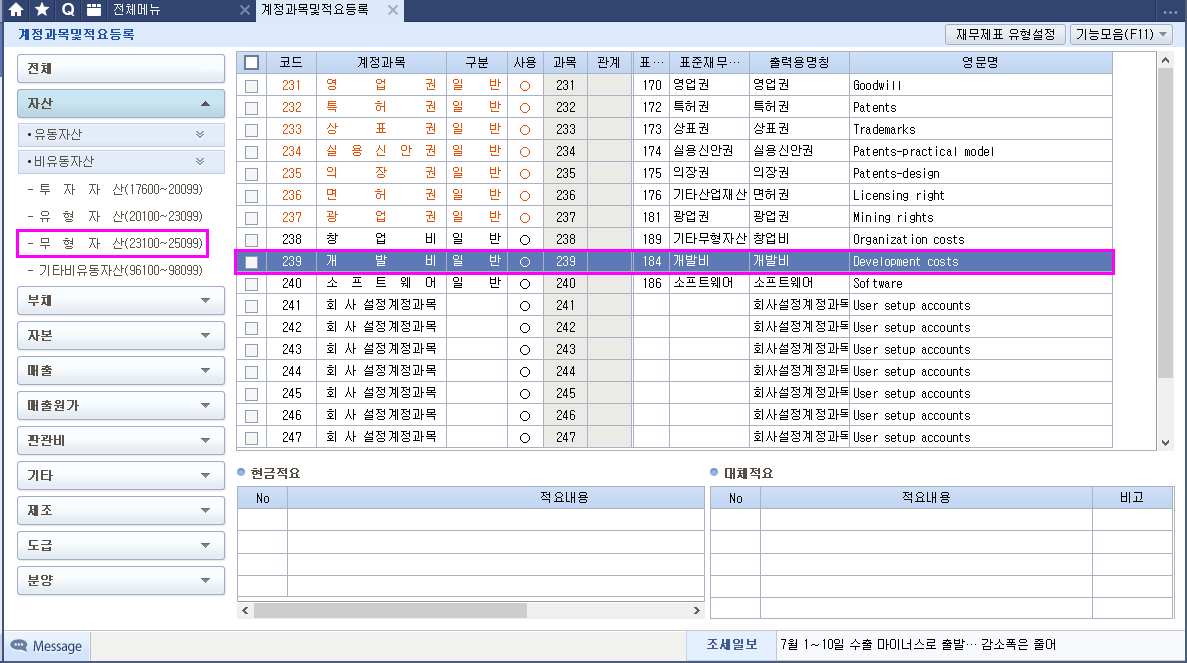
Task: Expand the 비유동자산 subsection
Action: [x=121, y=161]
